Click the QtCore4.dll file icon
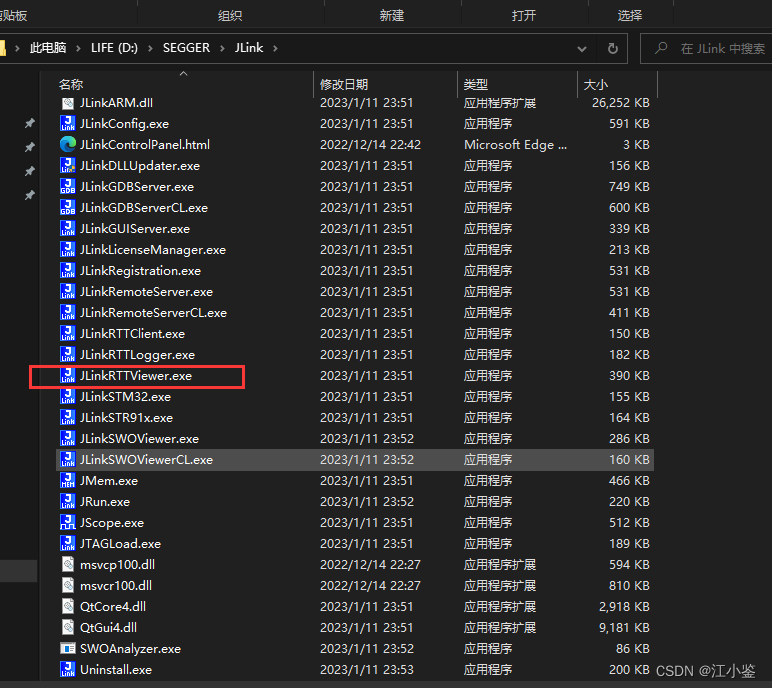 [x=67, y=607]
